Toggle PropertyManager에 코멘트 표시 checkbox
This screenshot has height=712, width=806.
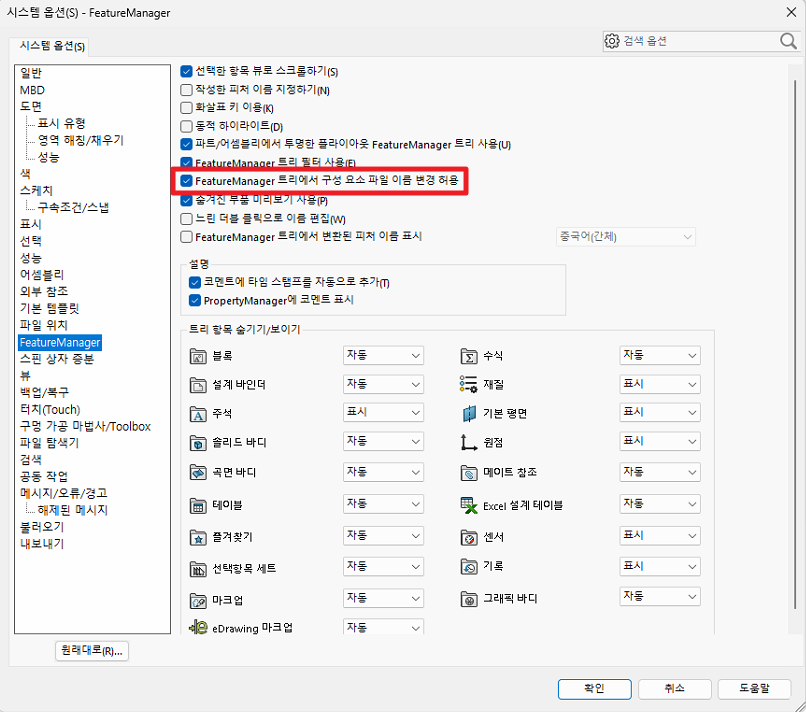coord(194,300)
